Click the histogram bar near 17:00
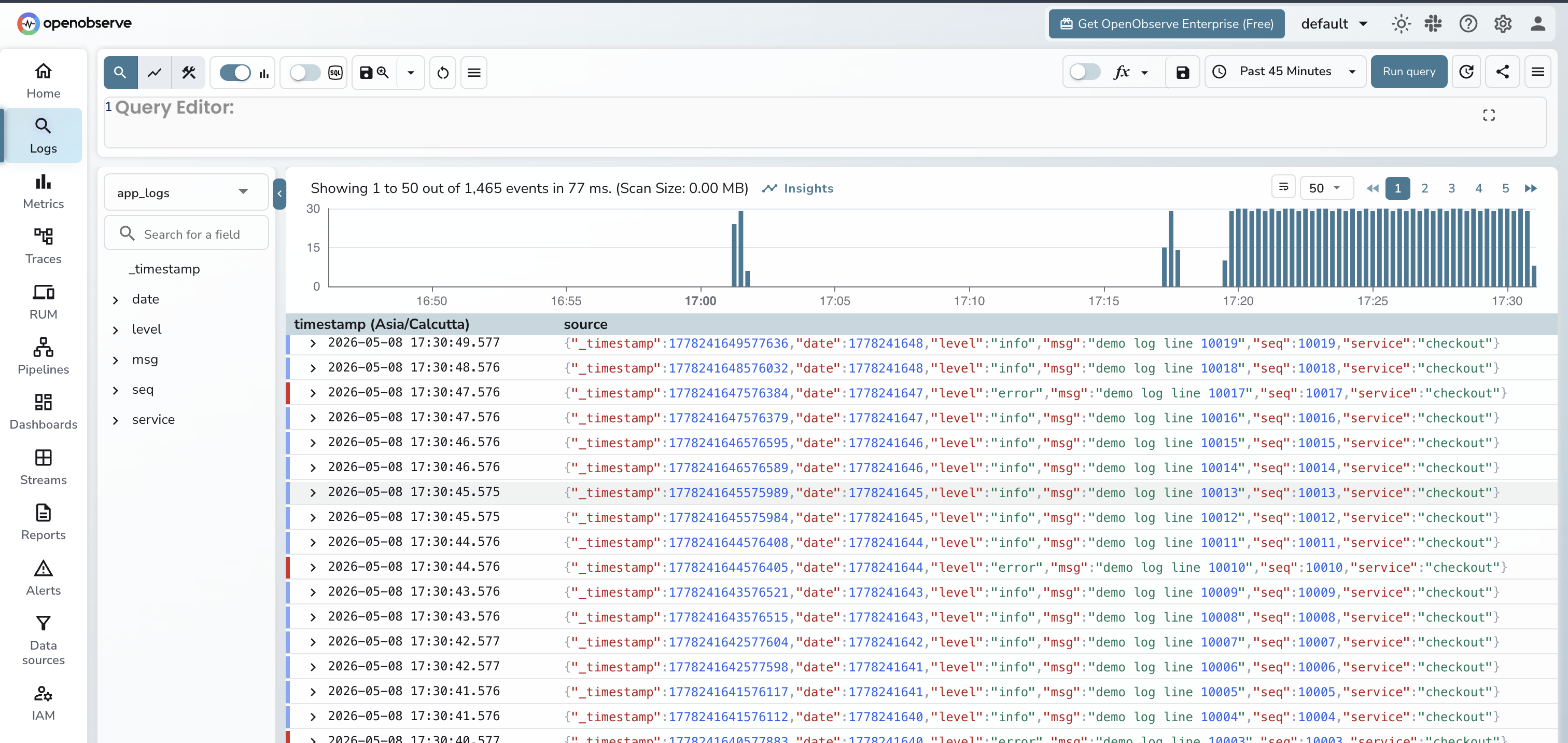 point(740,248)
